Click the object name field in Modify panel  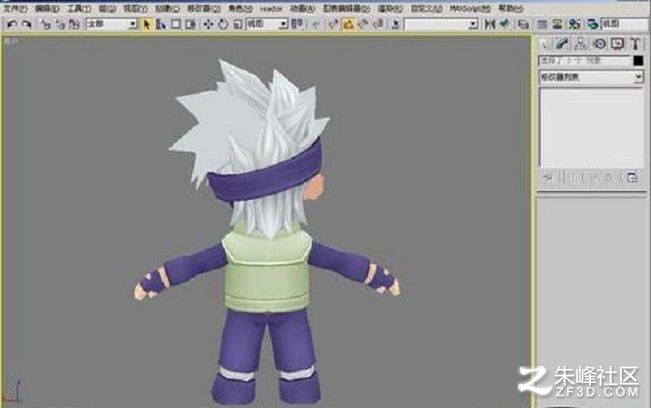585,61
